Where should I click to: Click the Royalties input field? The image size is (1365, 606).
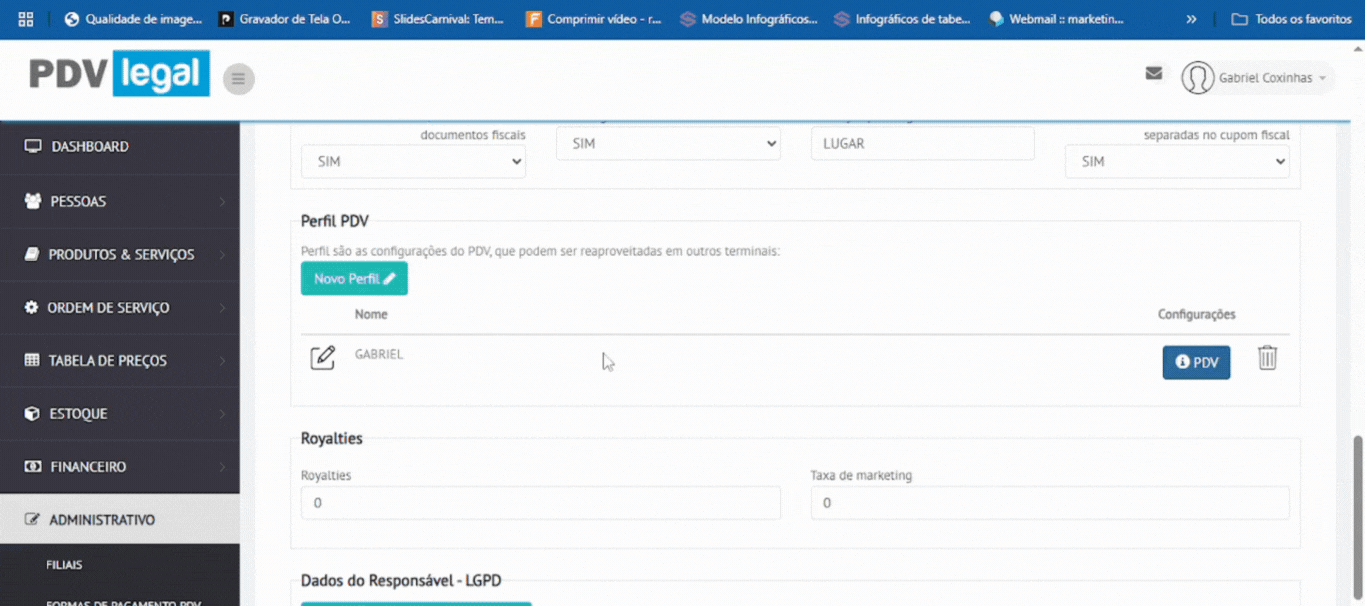540,503
